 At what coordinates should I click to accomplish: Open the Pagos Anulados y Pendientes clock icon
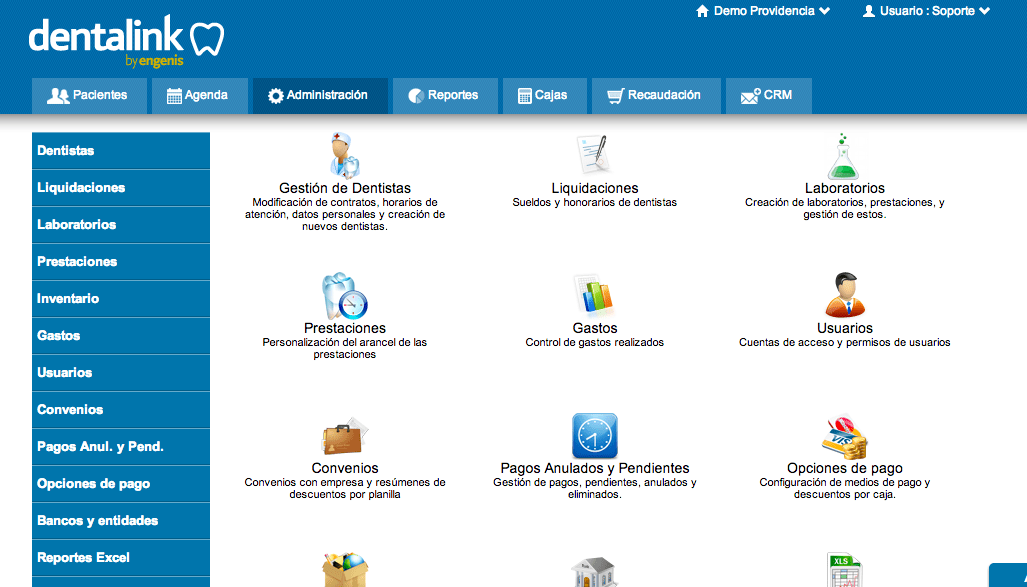594,436
